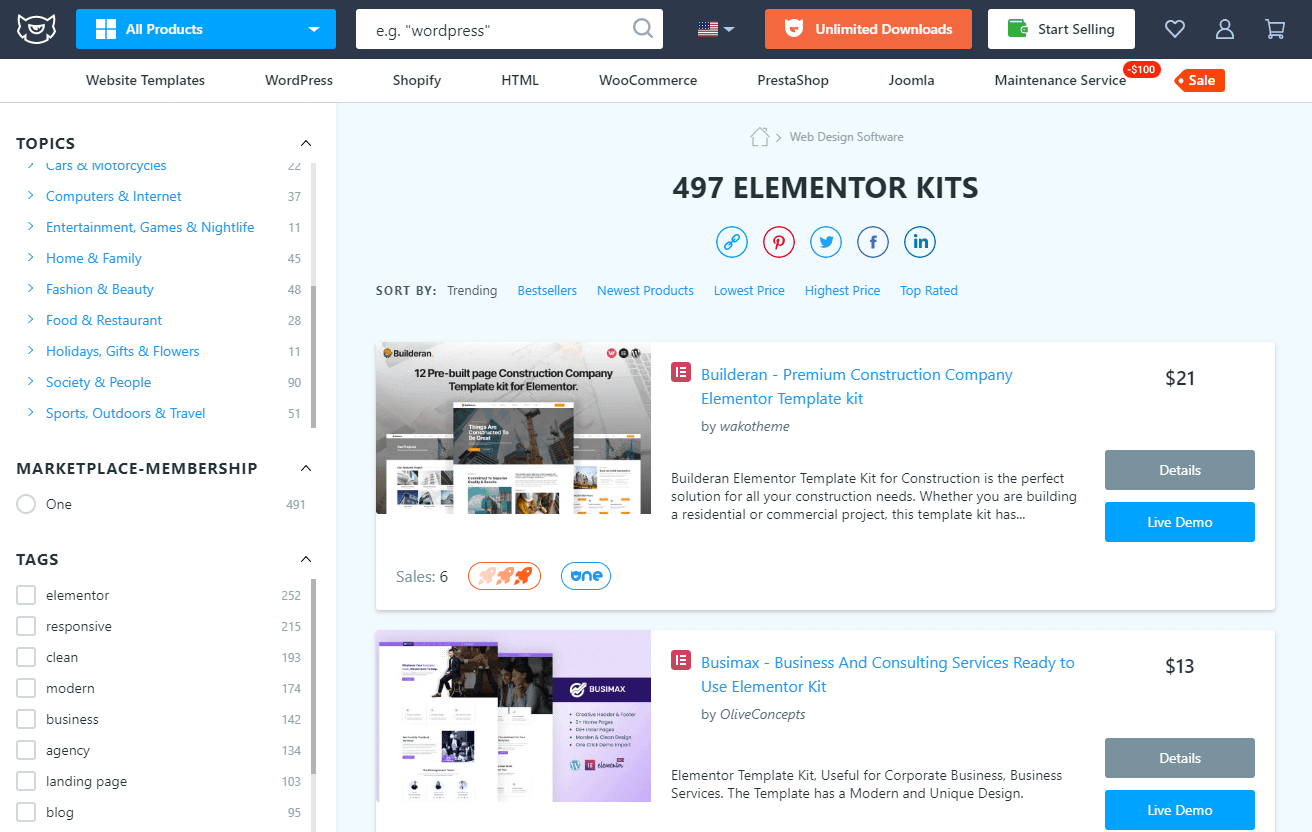Open the wishlist heart icon

1175,29
